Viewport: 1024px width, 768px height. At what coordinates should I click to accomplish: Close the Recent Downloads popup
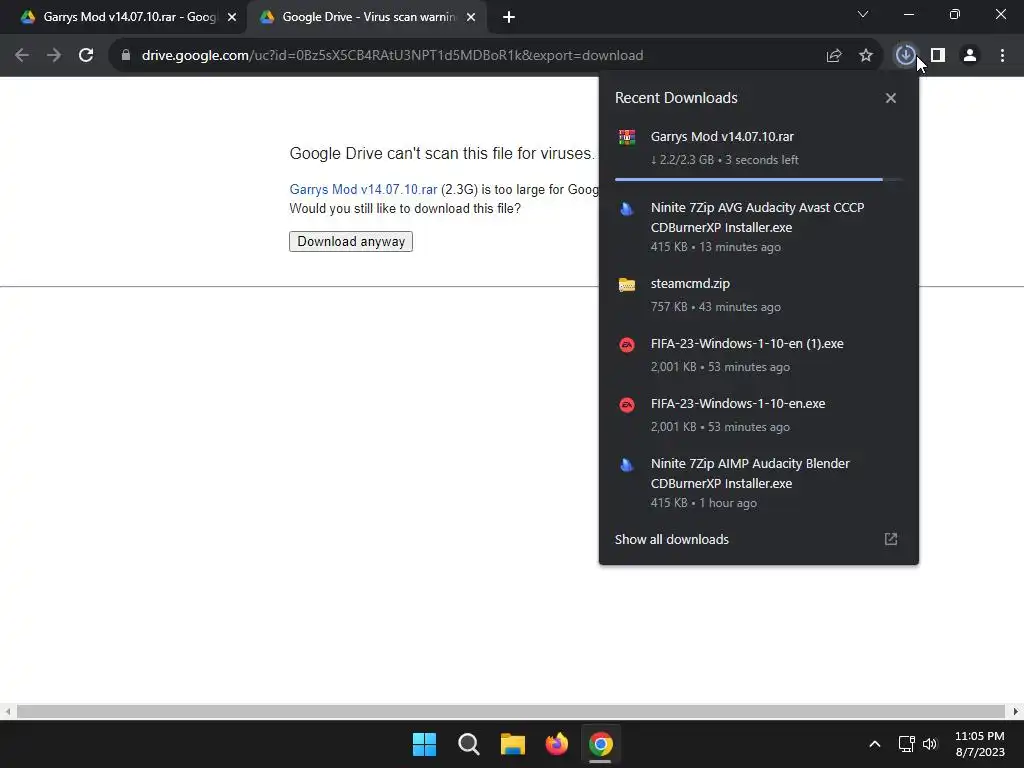[891, 98]
